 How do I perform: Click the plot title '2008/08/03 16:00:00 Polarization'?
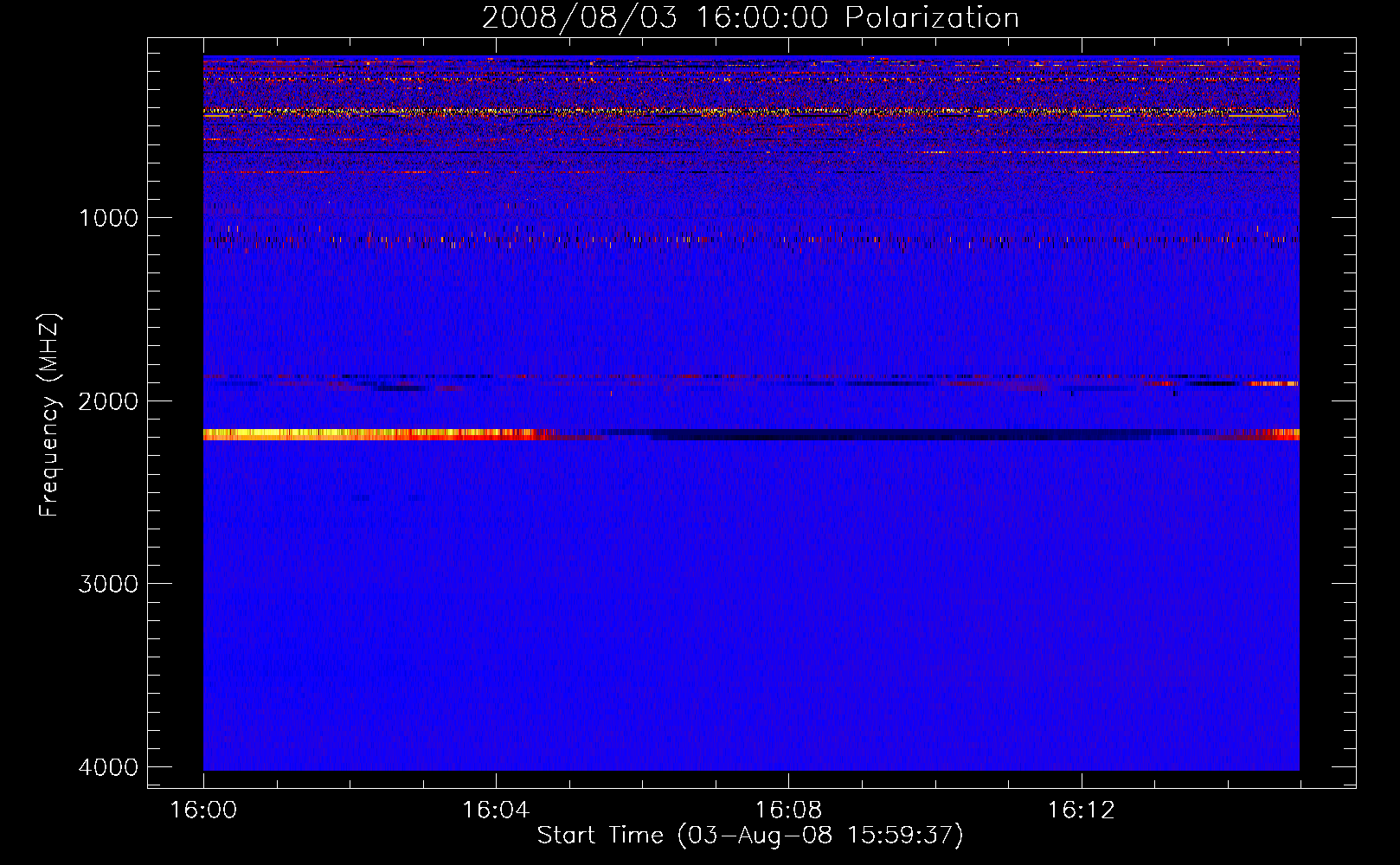coord(750,18)
